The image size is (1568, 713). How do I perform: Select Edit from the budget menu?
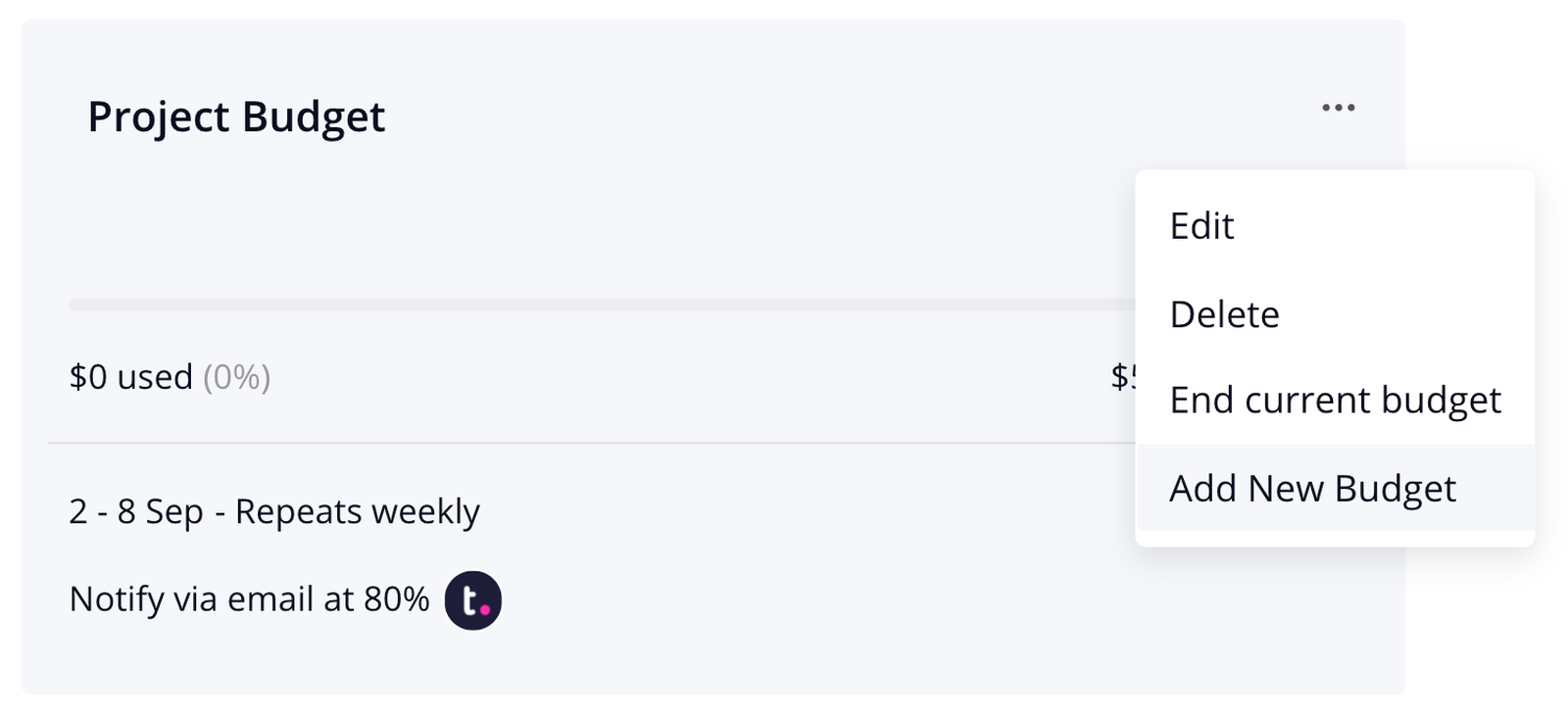(x=1201, y=226)
